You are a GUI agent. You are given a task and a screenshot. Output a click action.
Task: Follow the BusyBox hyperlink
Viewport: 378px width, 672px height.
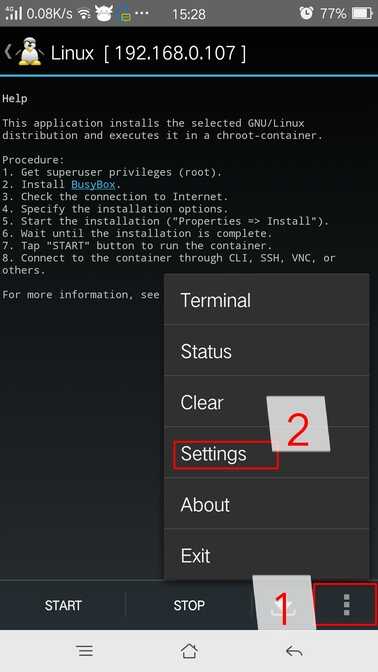[x=93, y=185]
